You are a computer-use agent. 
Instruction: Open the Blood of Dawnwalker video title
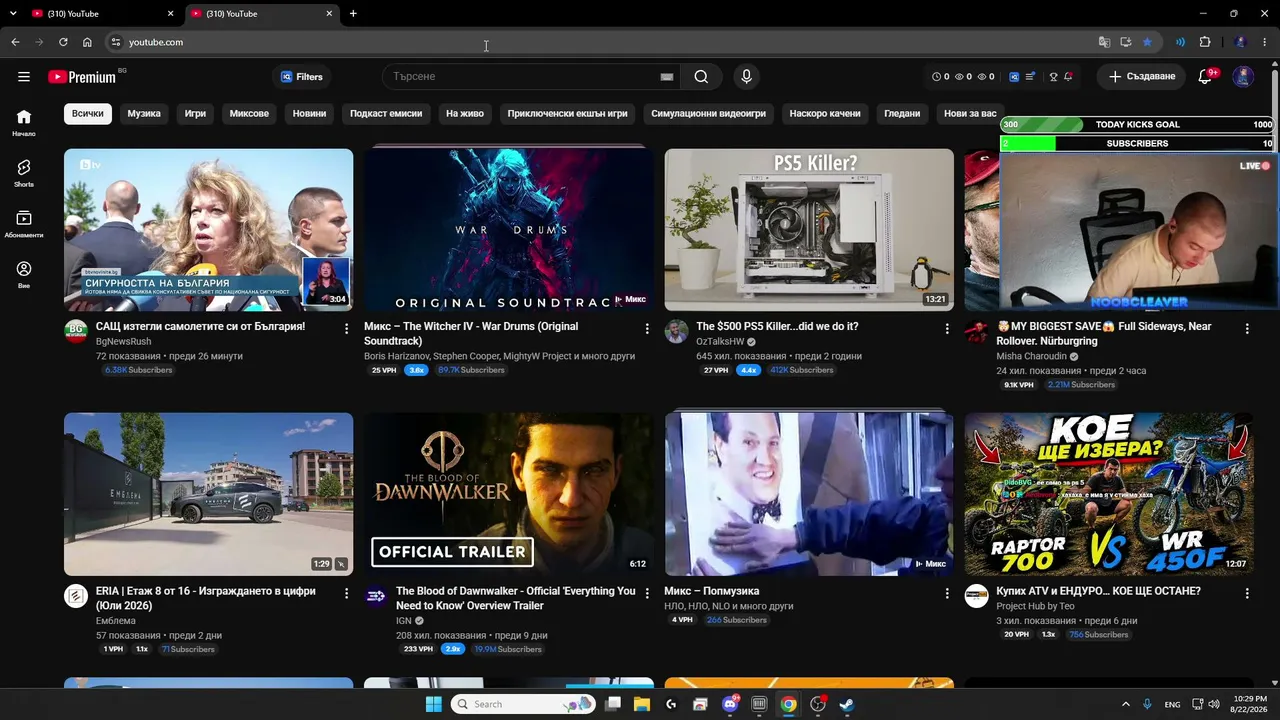point(515,598)
